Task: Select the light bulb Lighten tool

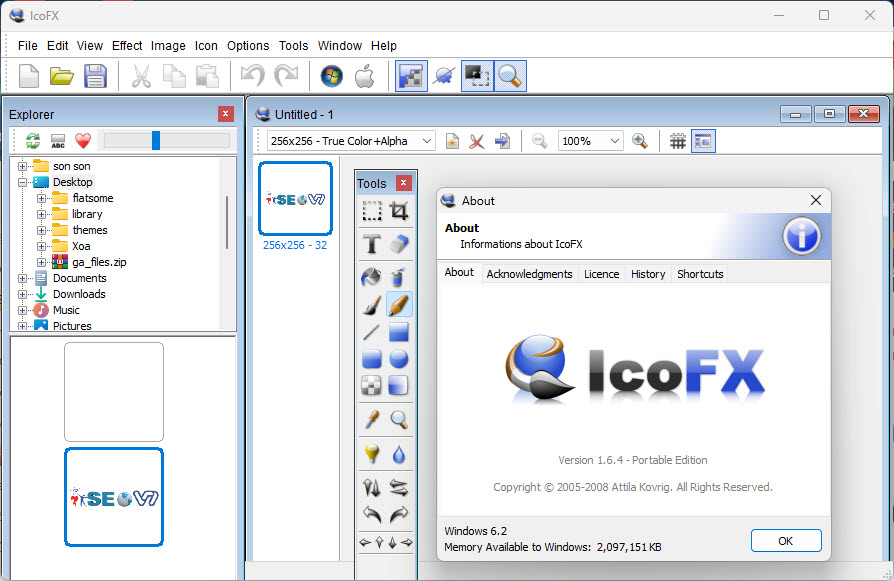Action: tap(372, 454)
